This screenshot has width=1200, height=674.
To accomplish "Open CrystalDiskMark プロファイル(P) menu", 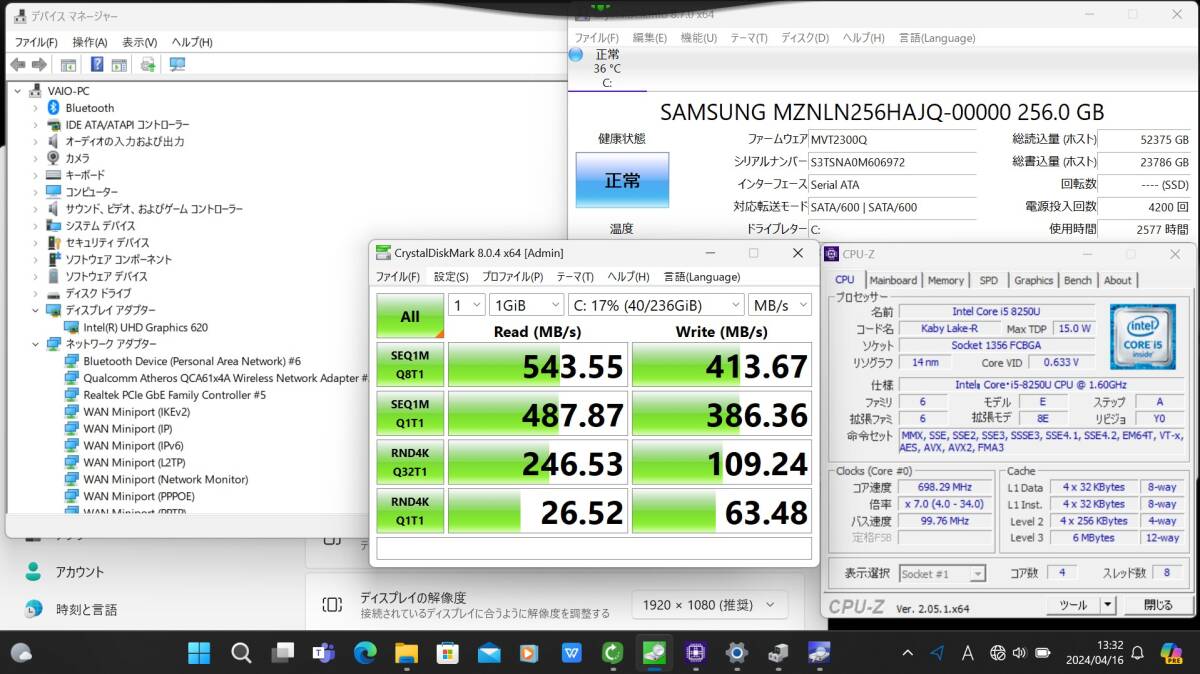I will pyautogui.click(x=512, y=277).
